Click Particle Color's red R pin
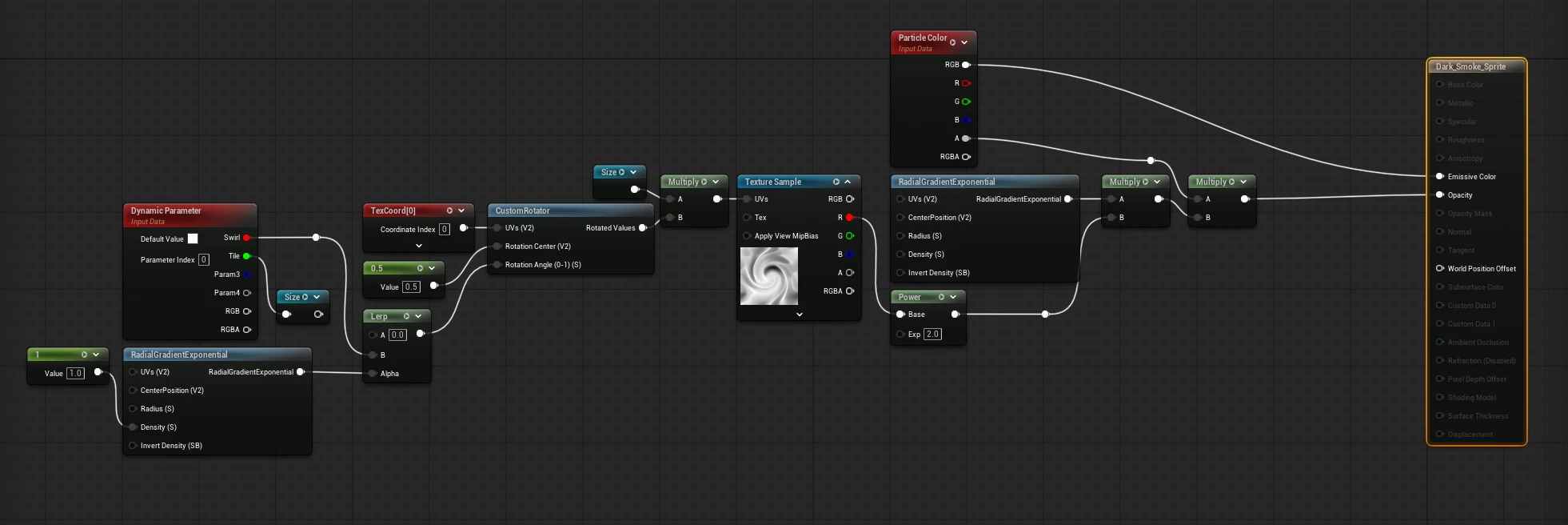Viewport: 1568px width, 525px height. point(966,83)
